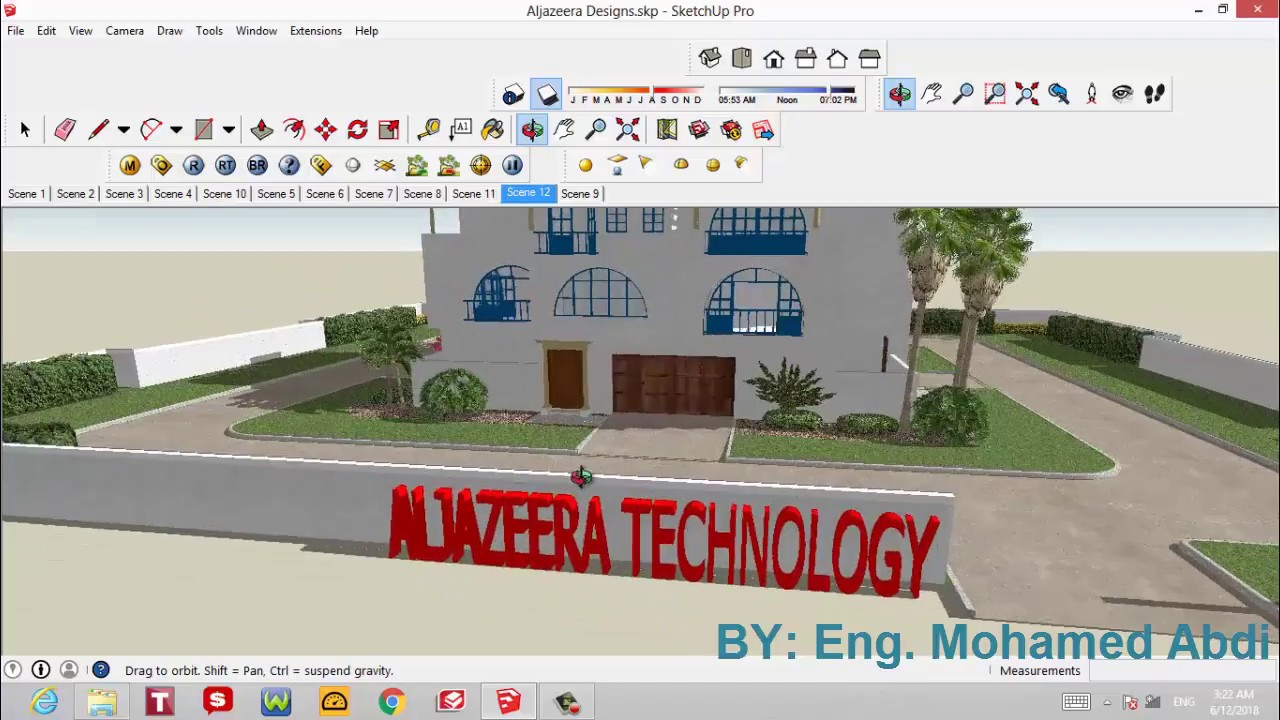Click the V-Ray R render button

tap(193, 165)
